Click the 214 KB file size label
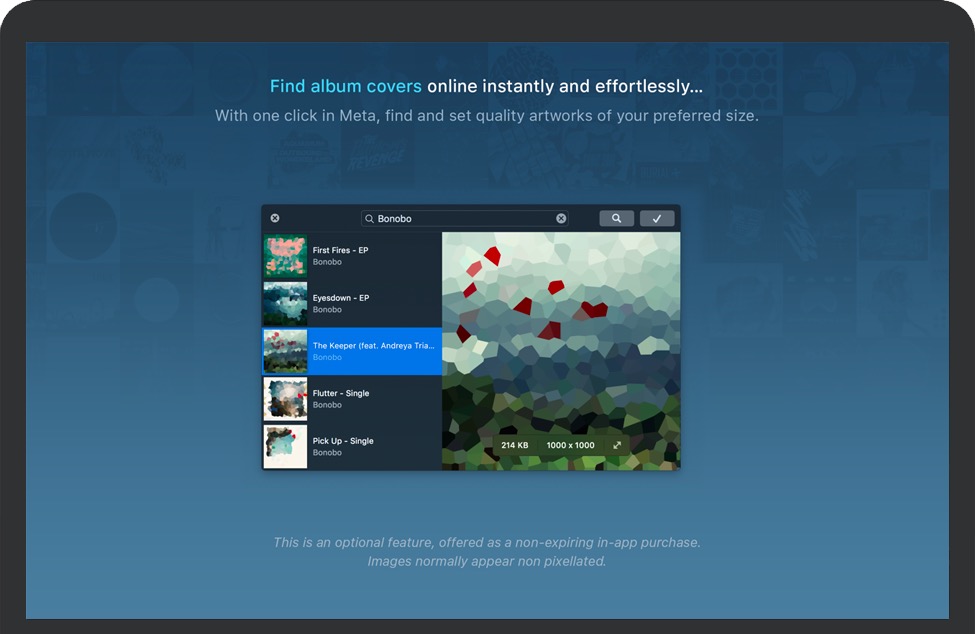This screenshot has height=634, width=975. (x=515, y=445)
